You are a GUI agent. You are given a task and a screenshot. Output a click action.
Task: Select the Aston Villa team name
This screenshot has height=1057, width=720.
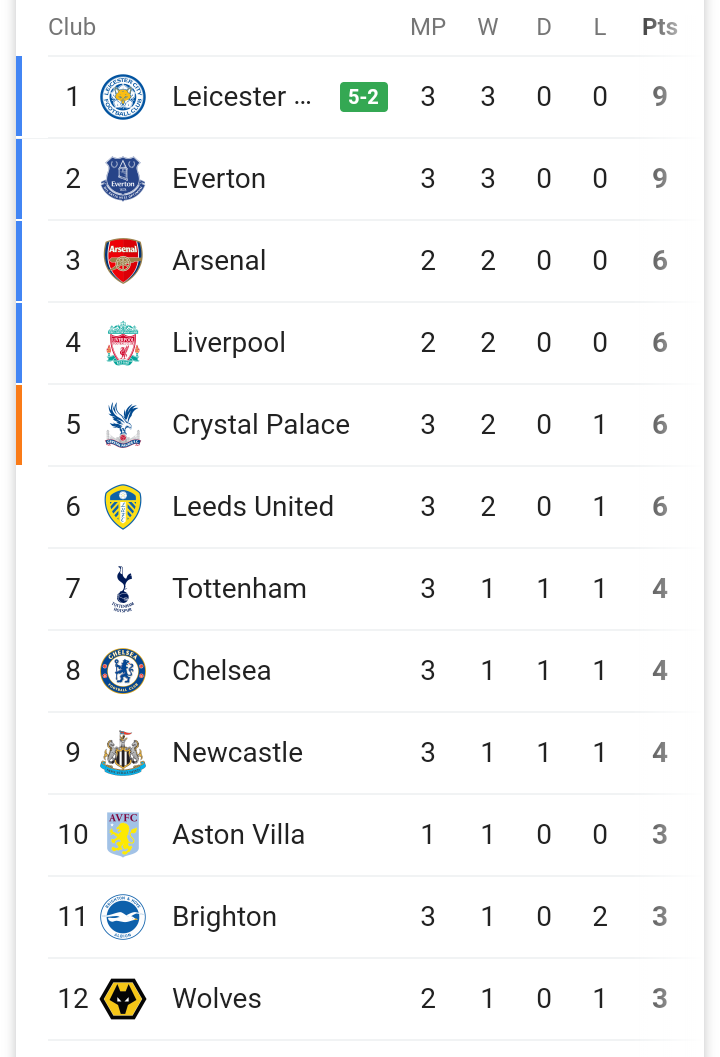[238, 835]
